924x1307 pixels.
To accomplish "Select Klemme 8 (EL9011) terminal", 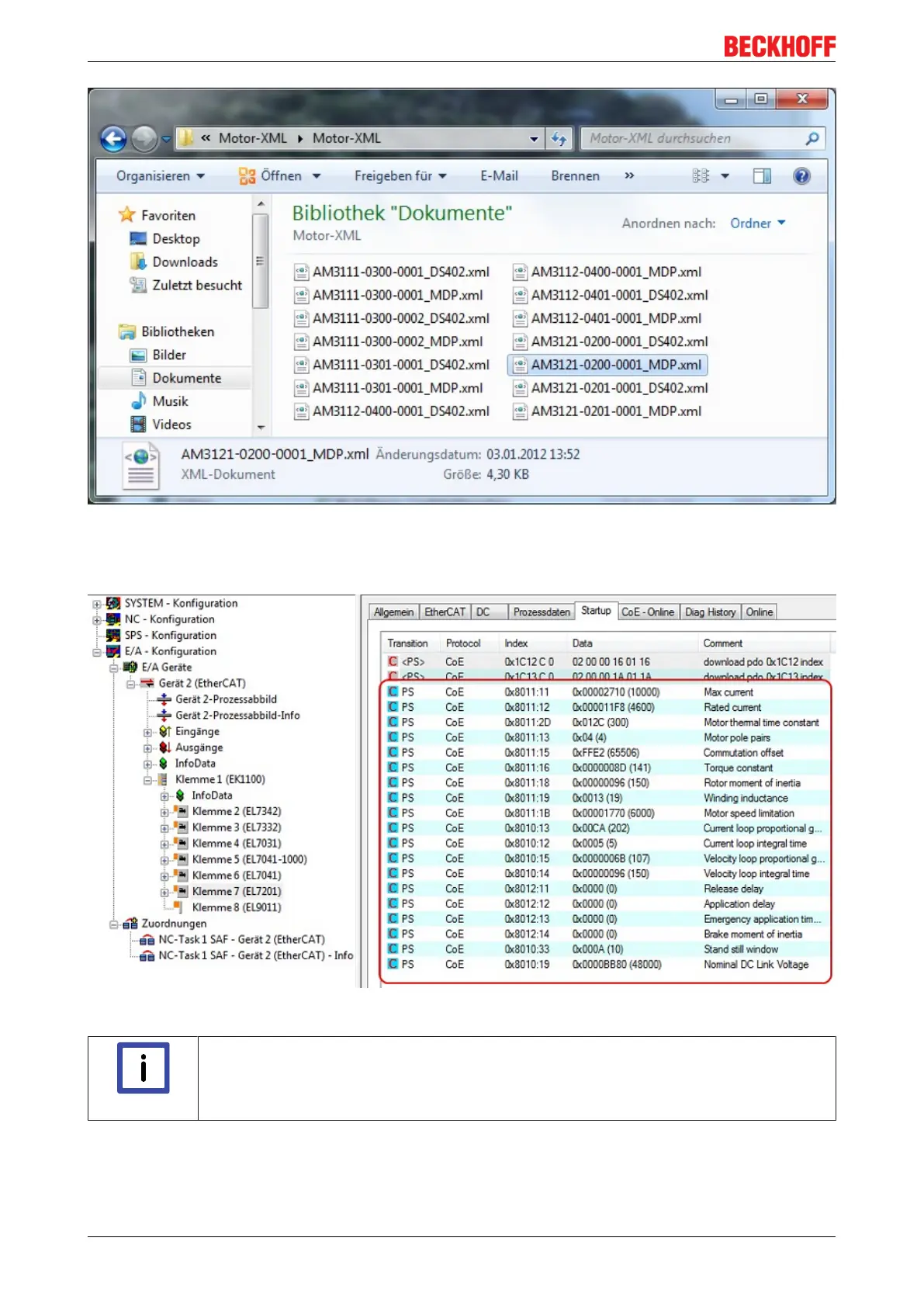I will pos(237,907).
